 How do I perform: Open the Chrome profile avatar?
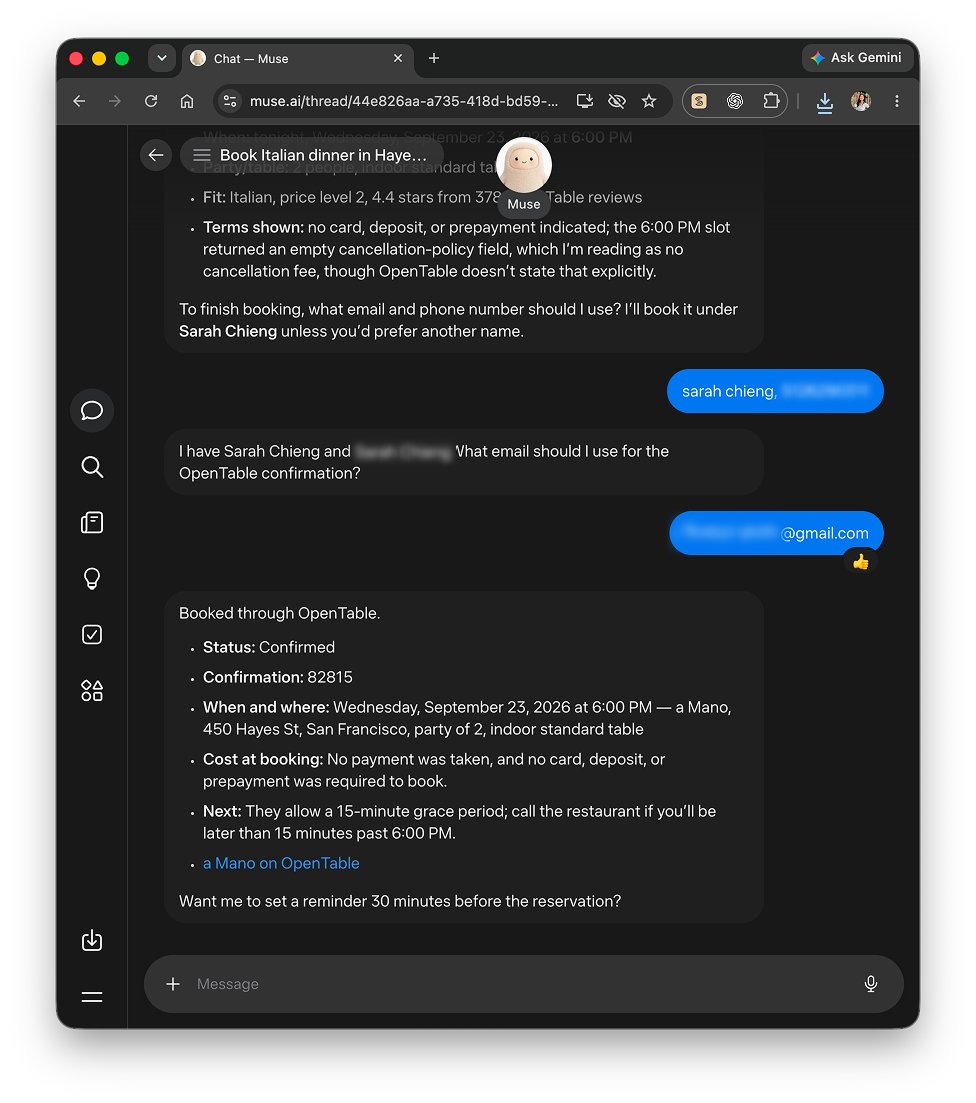861,101
